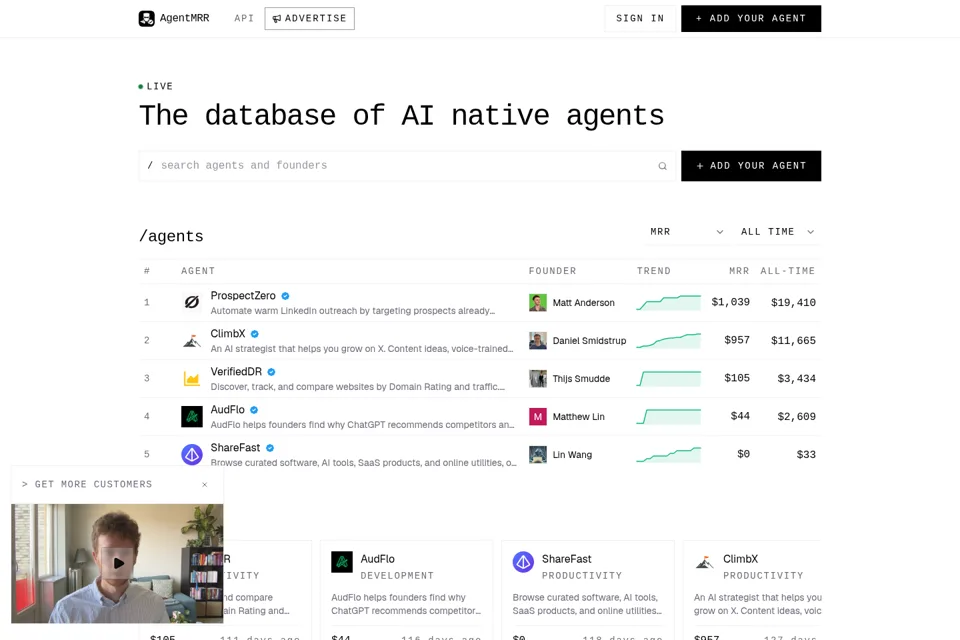
Task: Click the ProspectZero row description text
Action: [353, 311]
